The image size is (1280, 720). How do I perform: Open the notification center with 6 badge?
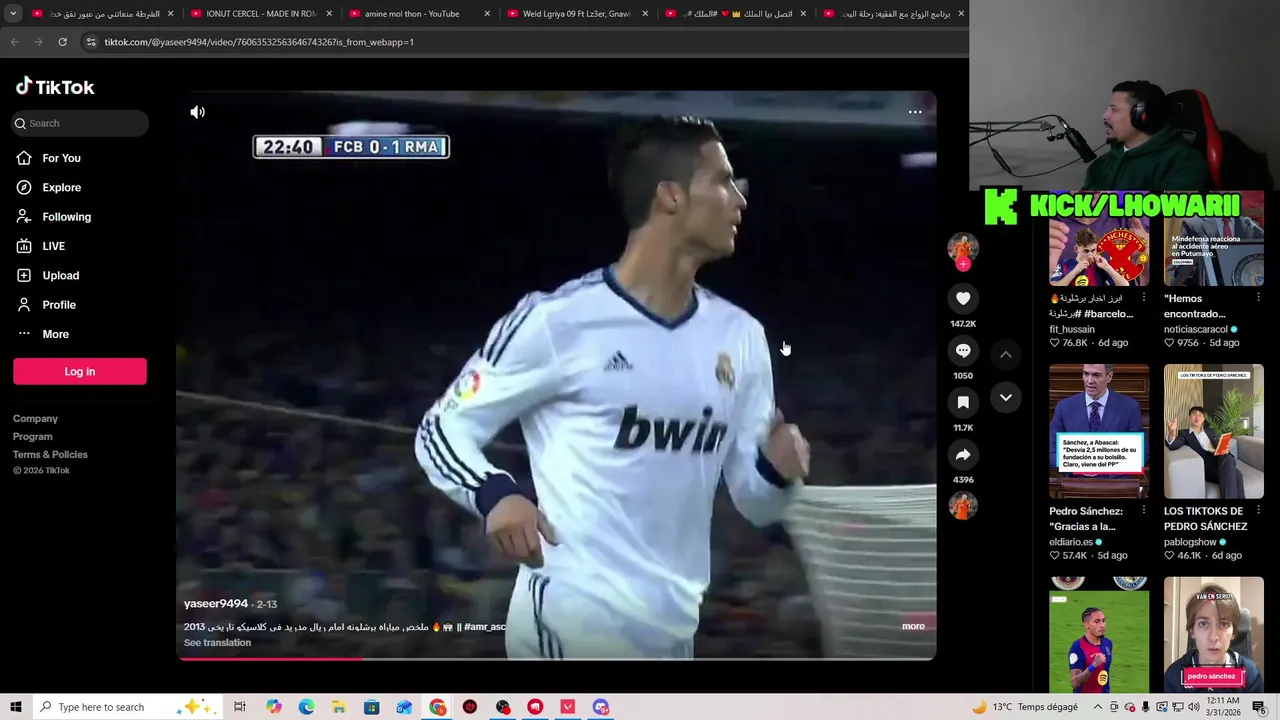pyautogui.click(x=1259, y=707)
